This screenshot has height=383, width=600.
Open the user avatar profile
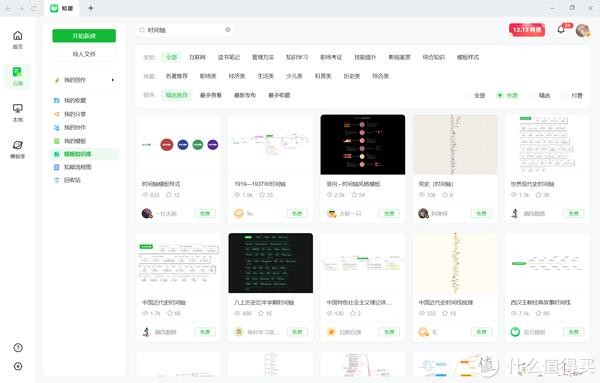point(582,30)
